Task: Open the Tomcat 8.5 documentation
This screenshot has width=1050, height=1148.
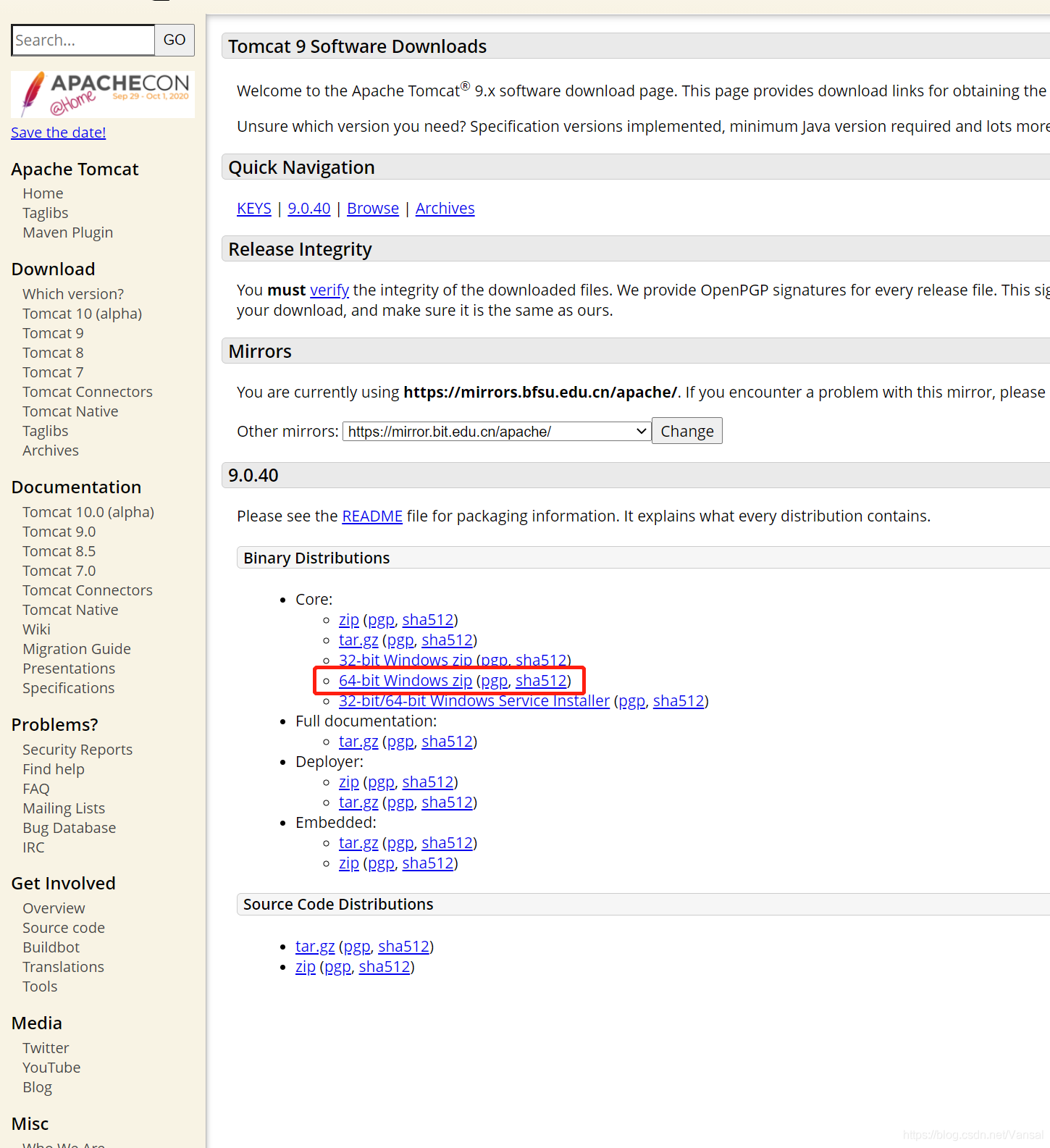Action: point(59,551)
